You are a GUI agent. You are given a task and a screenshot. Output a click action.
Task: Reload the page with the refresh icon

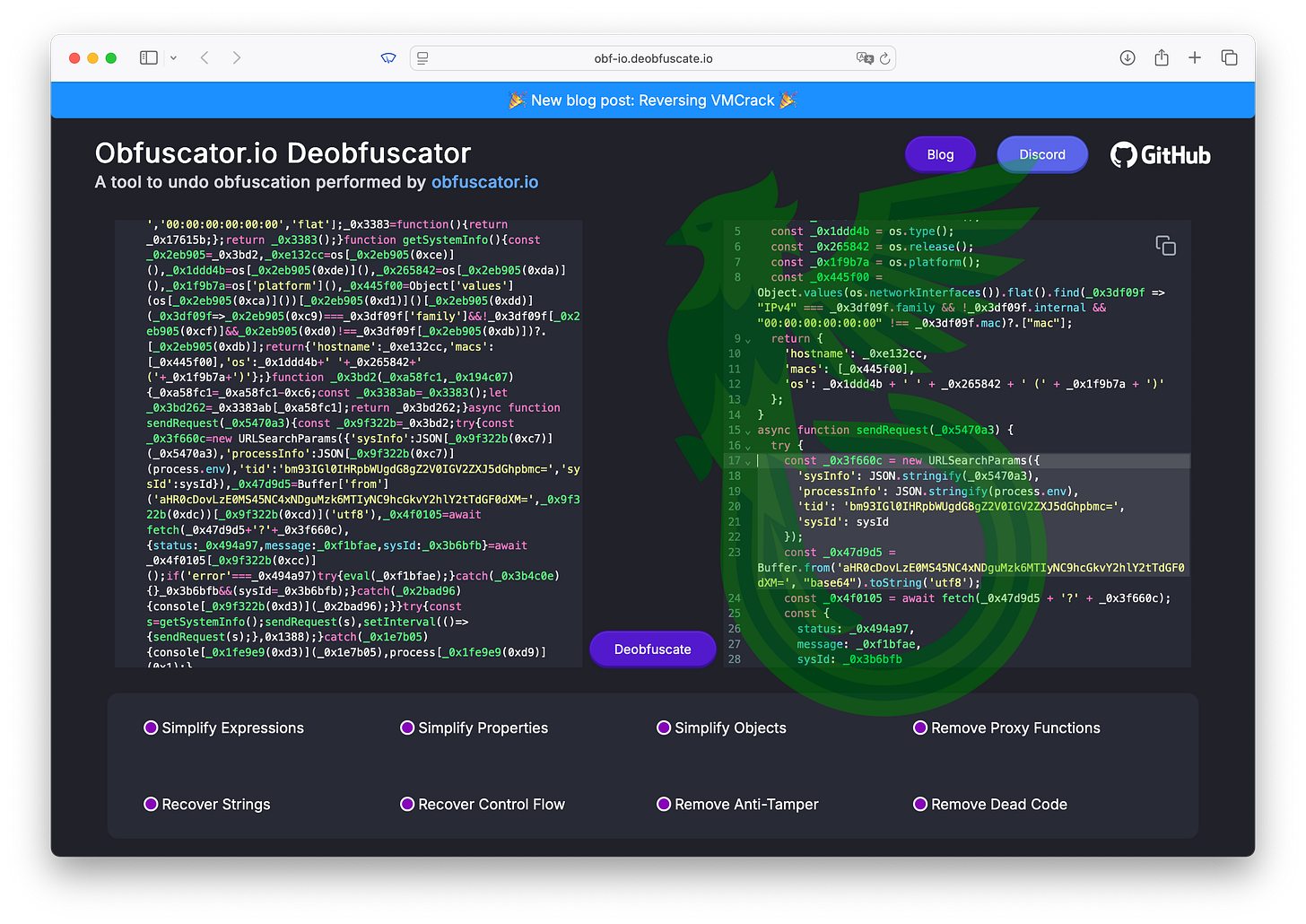885,58
